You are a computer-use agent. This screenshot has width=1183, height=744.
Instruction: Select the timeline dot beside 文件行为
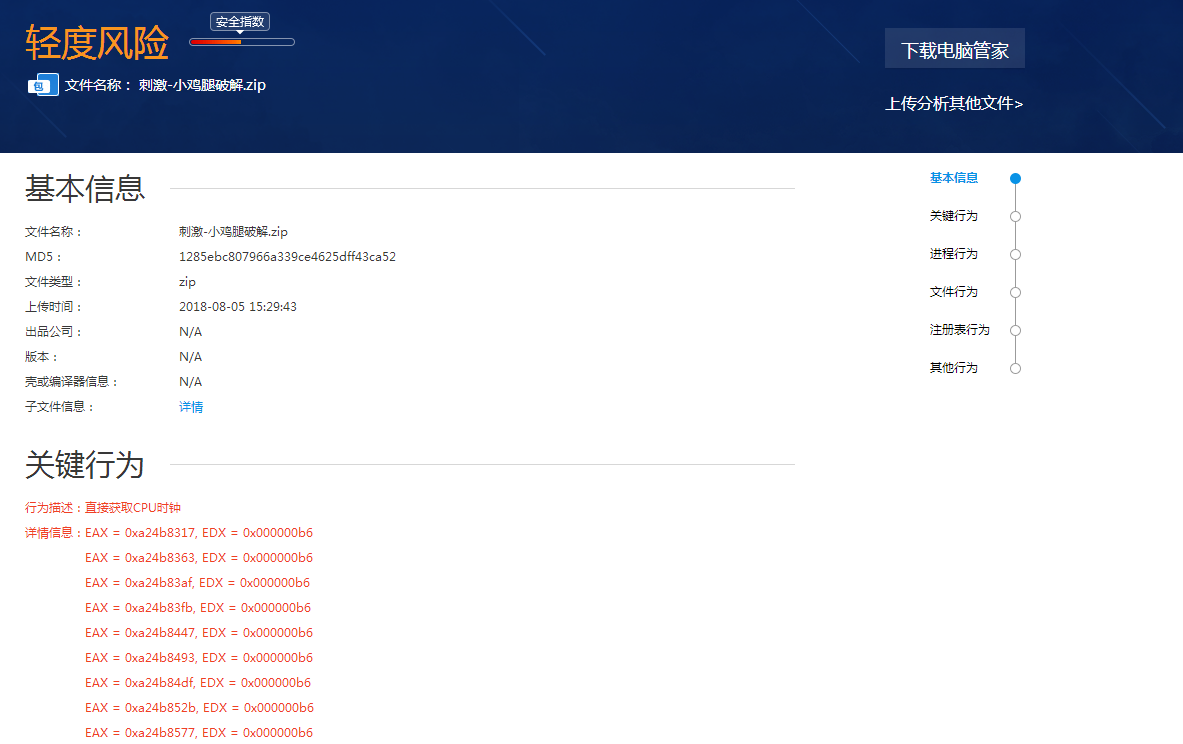pyautogui.click(x=1015, y=292)
